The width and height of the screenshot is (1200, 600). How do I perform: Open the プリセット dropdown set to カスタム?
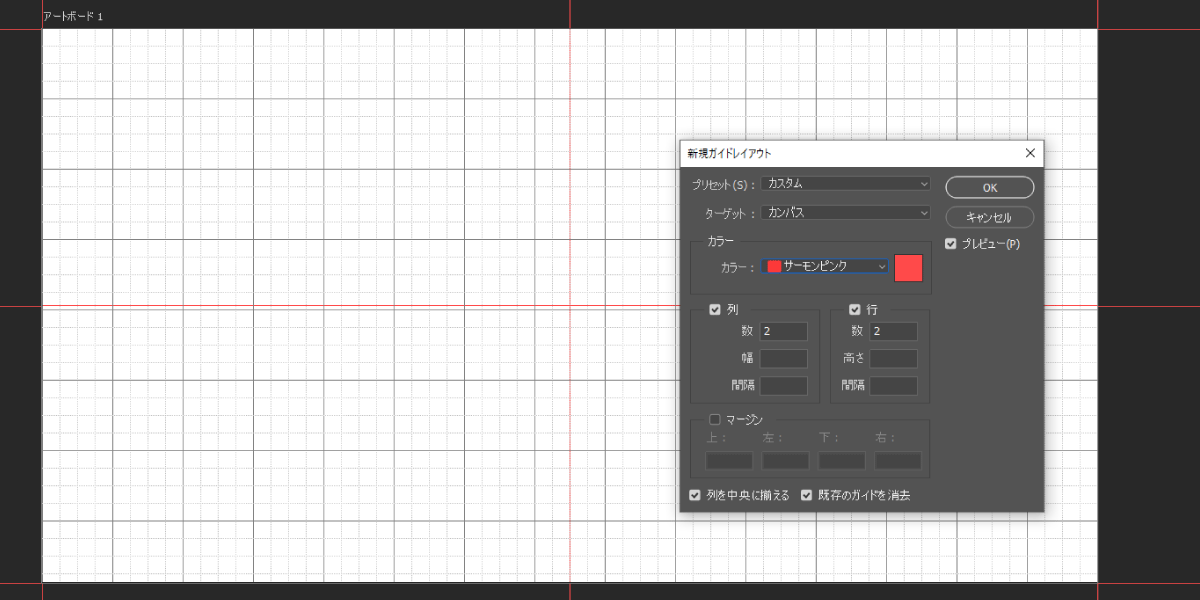coord(846,184)
